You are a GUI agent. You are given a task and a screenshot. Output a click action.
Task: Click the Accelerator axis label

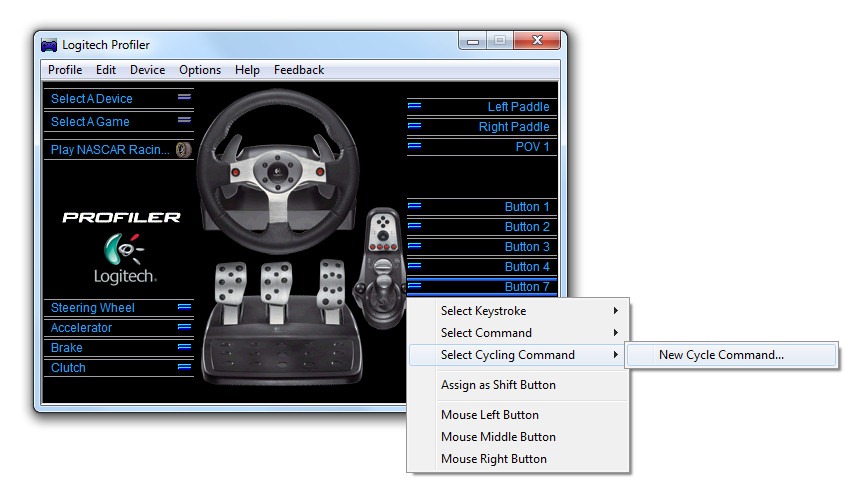(x=81, y=327)
